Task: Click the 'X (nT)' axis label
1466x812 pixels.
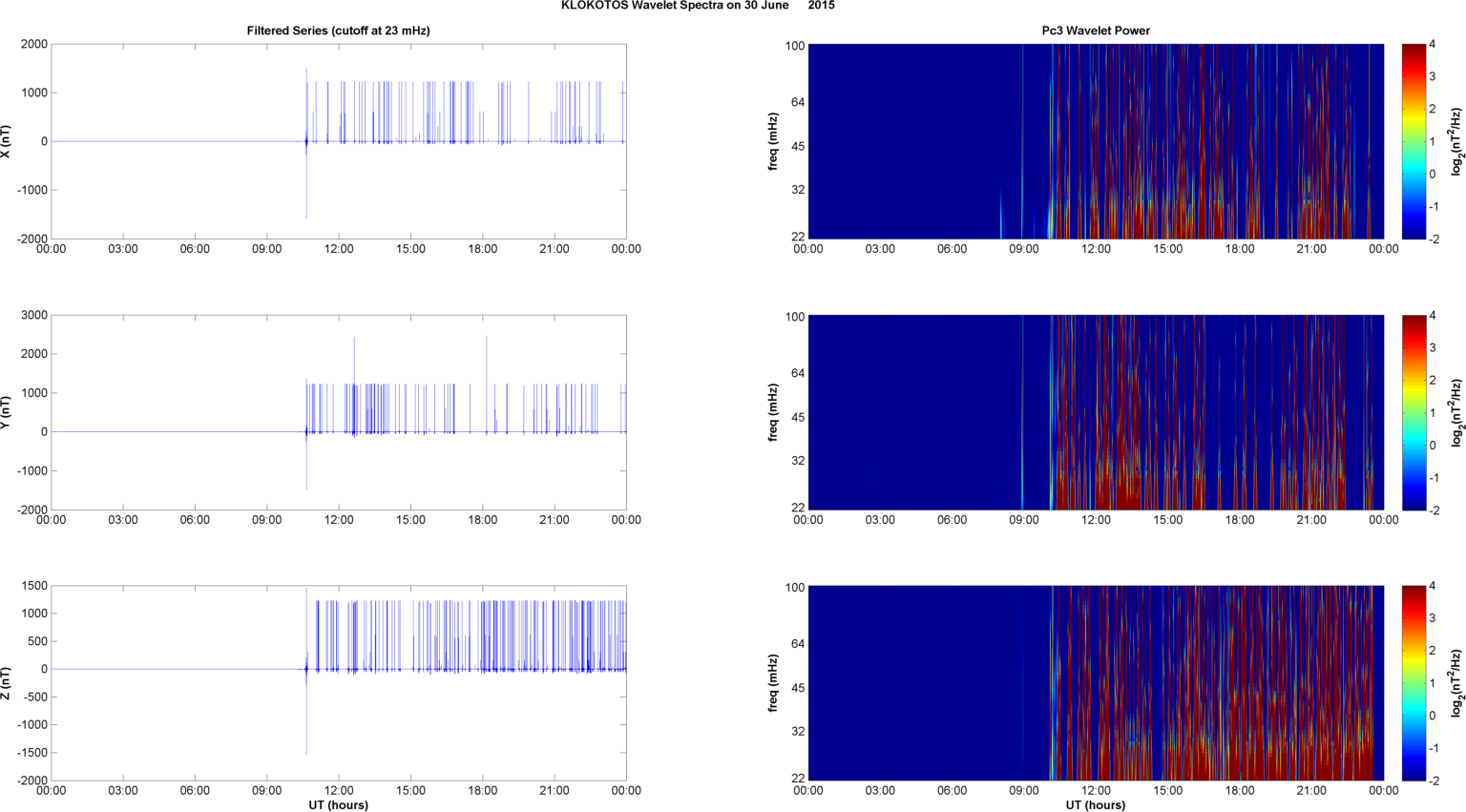Action: pyautogui.click(x=6, y=141)
